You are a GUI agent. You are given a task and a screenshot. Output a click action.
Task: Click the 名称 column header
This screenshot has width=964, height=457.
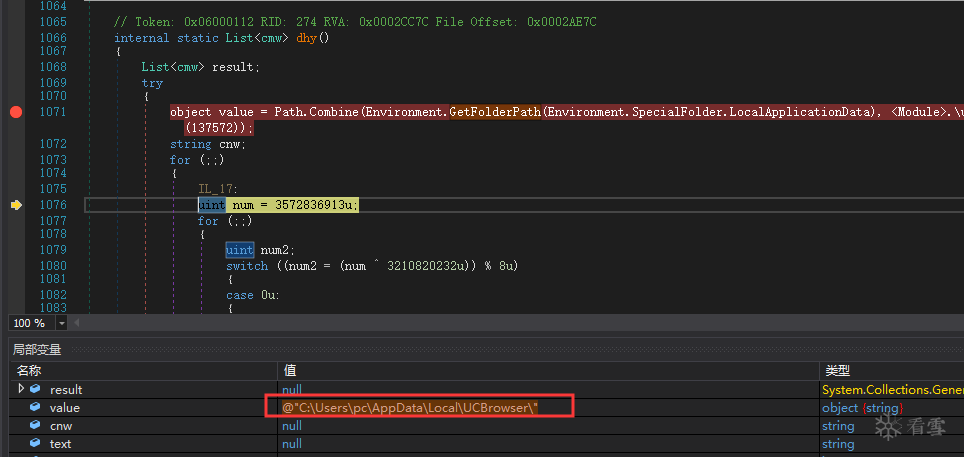(29, 371)
